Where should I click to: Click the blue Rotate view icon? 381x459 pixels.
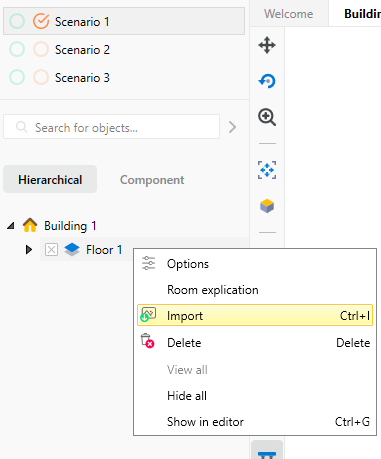click(267, 81)
